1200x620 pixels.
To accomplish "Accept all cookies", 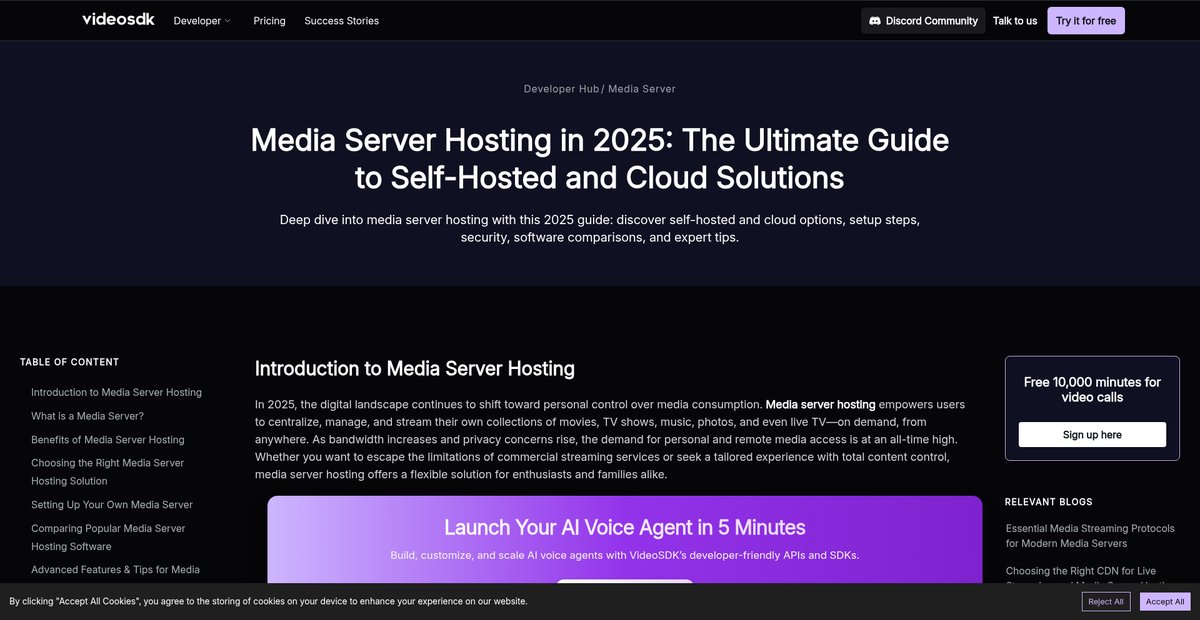I will point(1165,601).
